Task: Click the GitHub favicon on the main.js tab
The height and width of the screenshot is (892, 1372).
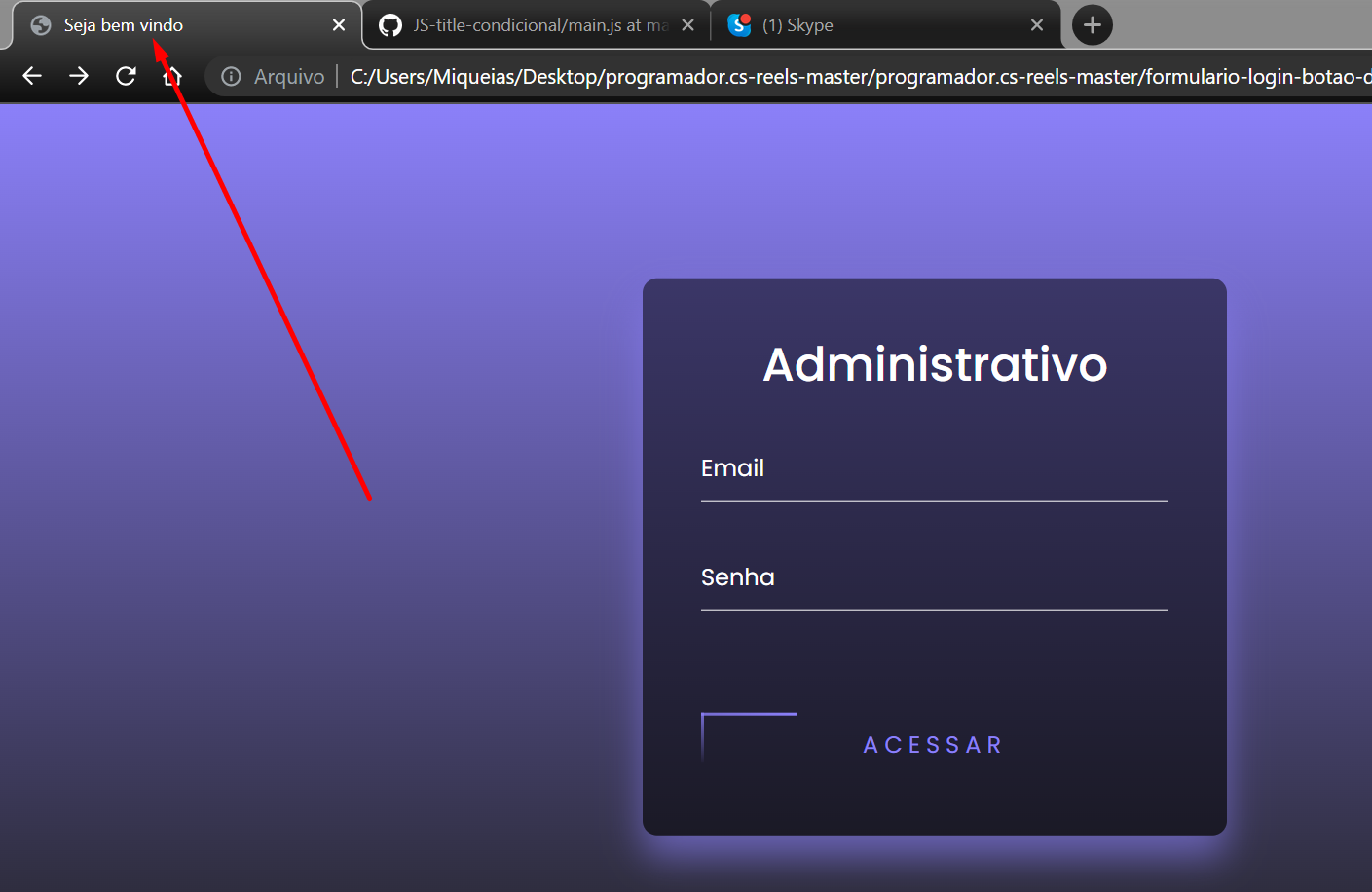Action: [389, 24]
